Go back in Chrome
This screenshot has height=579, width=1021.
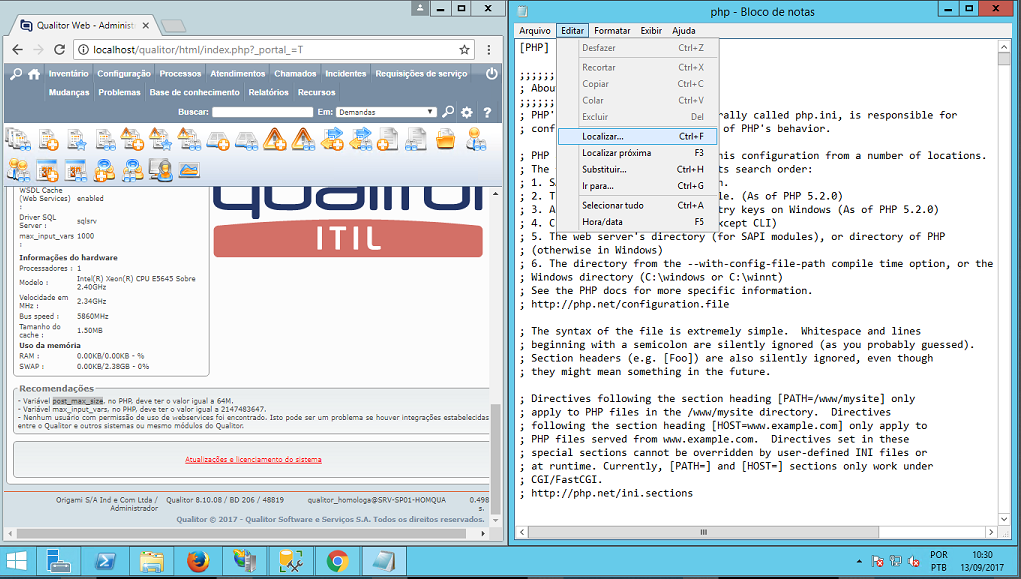18,49
